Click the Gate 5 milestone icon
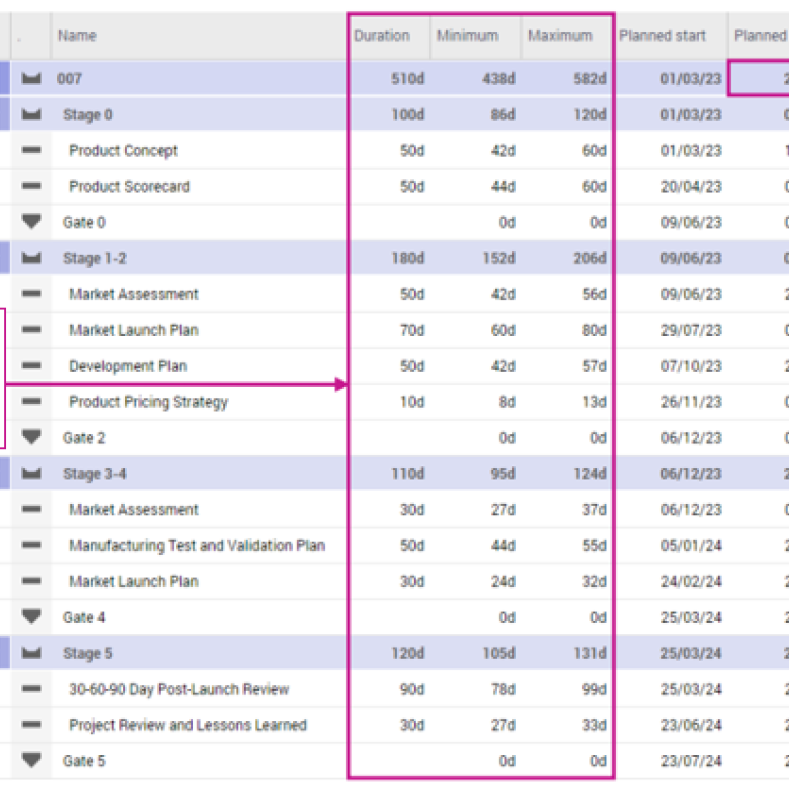The height and width of the screenshot is (789, 789). 31,760
